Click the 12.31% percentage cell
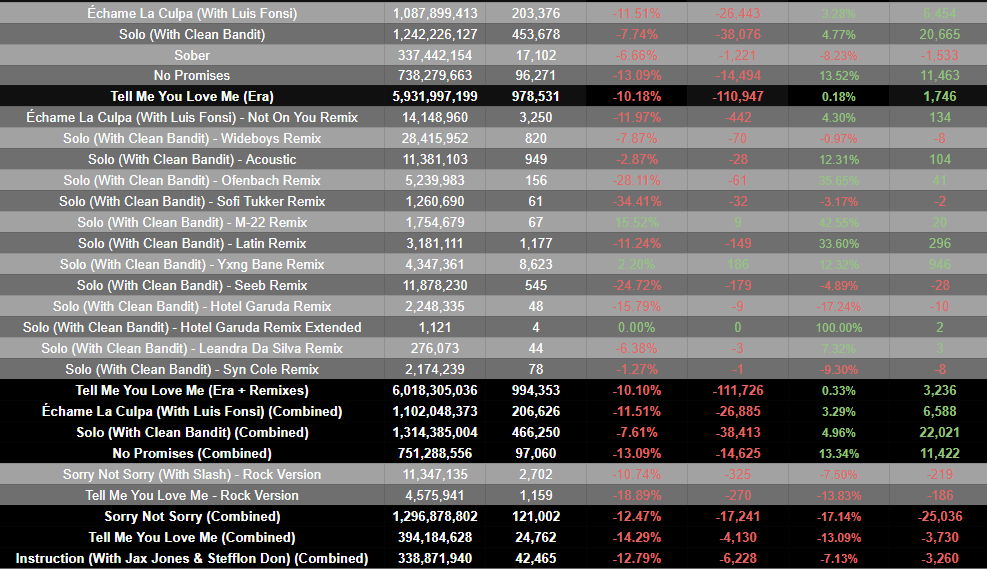 pyautogui.click(x=838, y=159)
